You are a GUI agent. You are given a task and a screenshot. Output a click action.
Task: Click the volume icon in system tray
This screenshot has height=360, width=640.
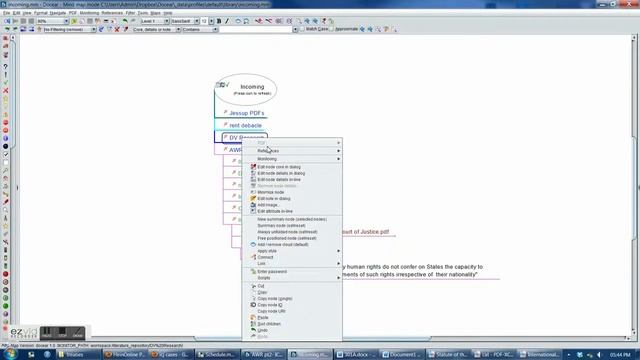click(599, 355)
